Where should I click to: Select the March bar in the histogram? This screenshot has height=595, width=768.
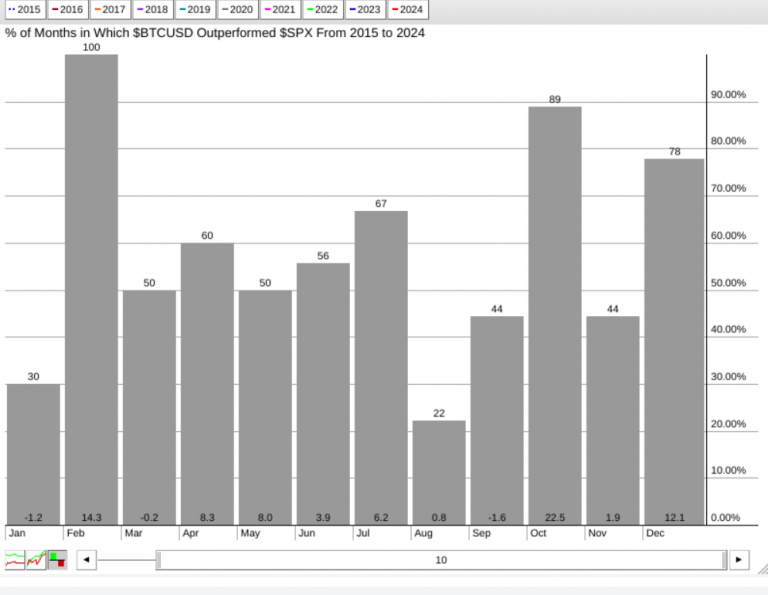(x=149, y=407)
